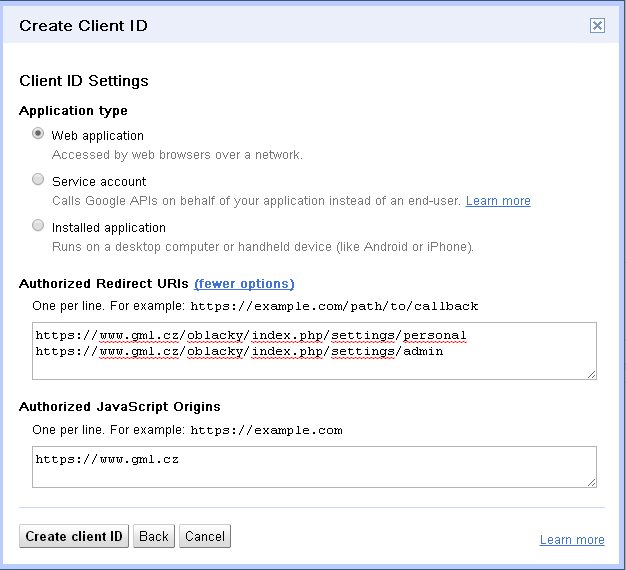Click the Installed application label text

(109, 228)
